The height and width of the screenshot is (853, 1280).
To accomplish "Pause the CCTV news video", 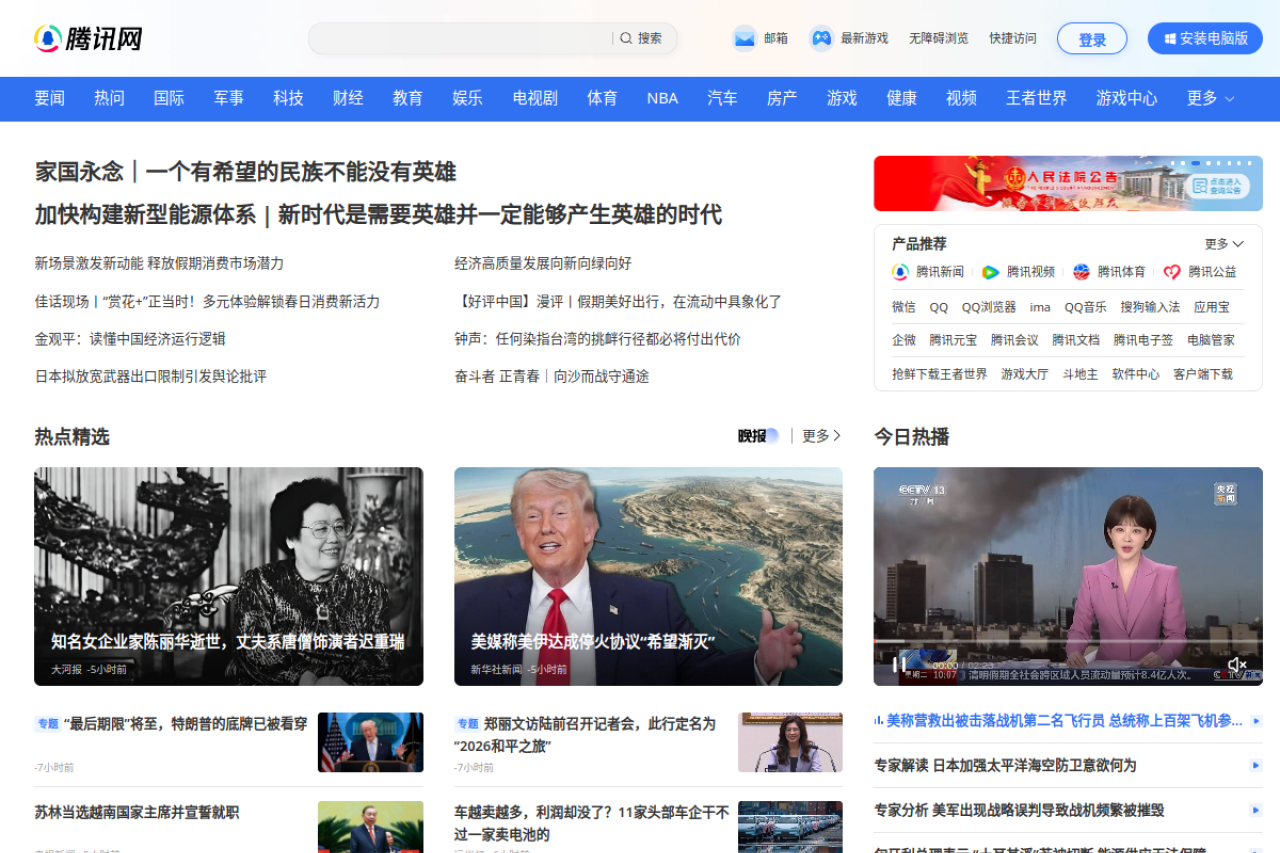I will coord(899,664).
